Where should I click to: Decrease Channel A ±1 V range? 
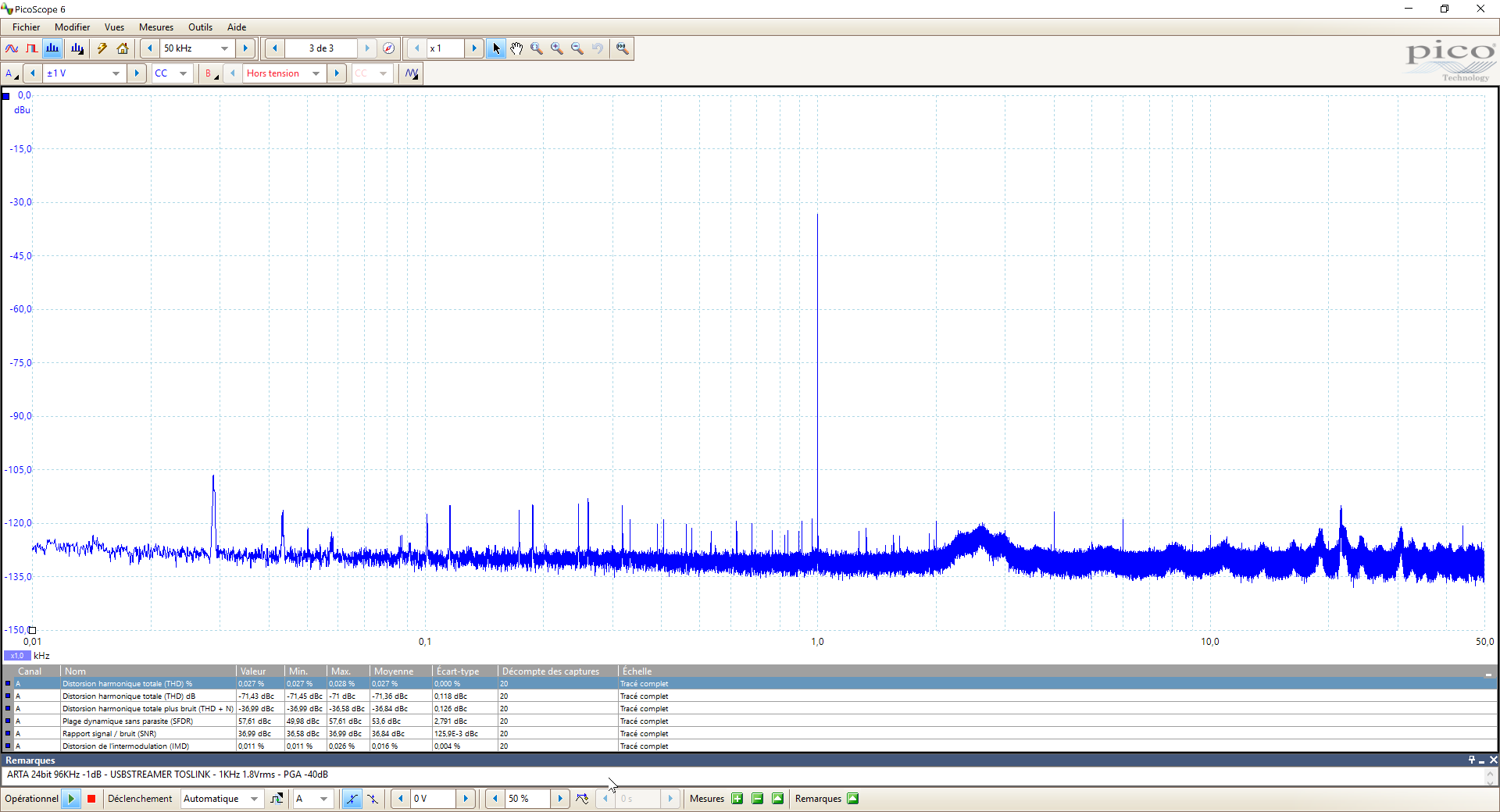[x=33, y=73]
